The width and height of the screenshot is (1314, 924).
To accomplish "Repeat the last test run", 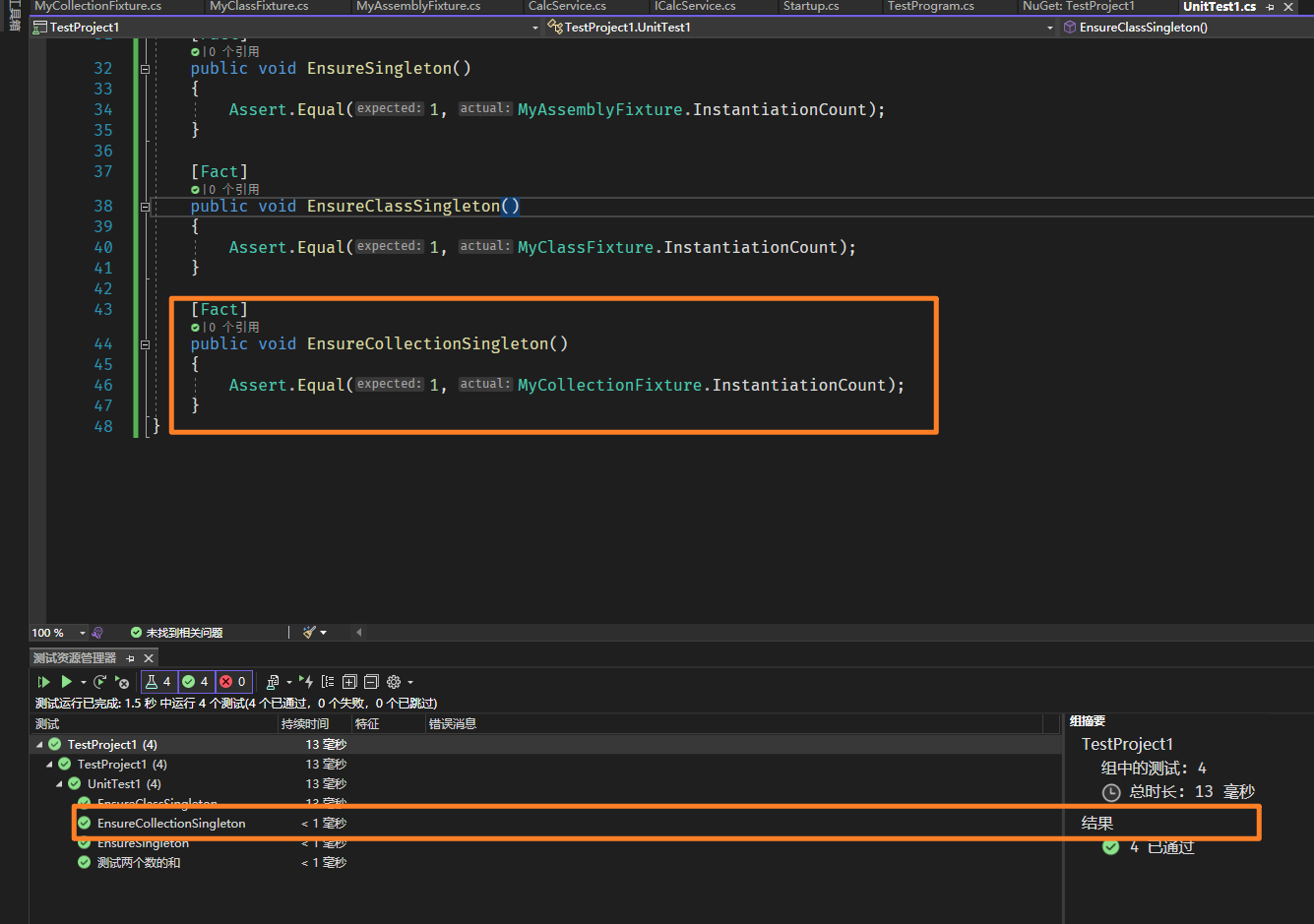I will pos(100,682).
